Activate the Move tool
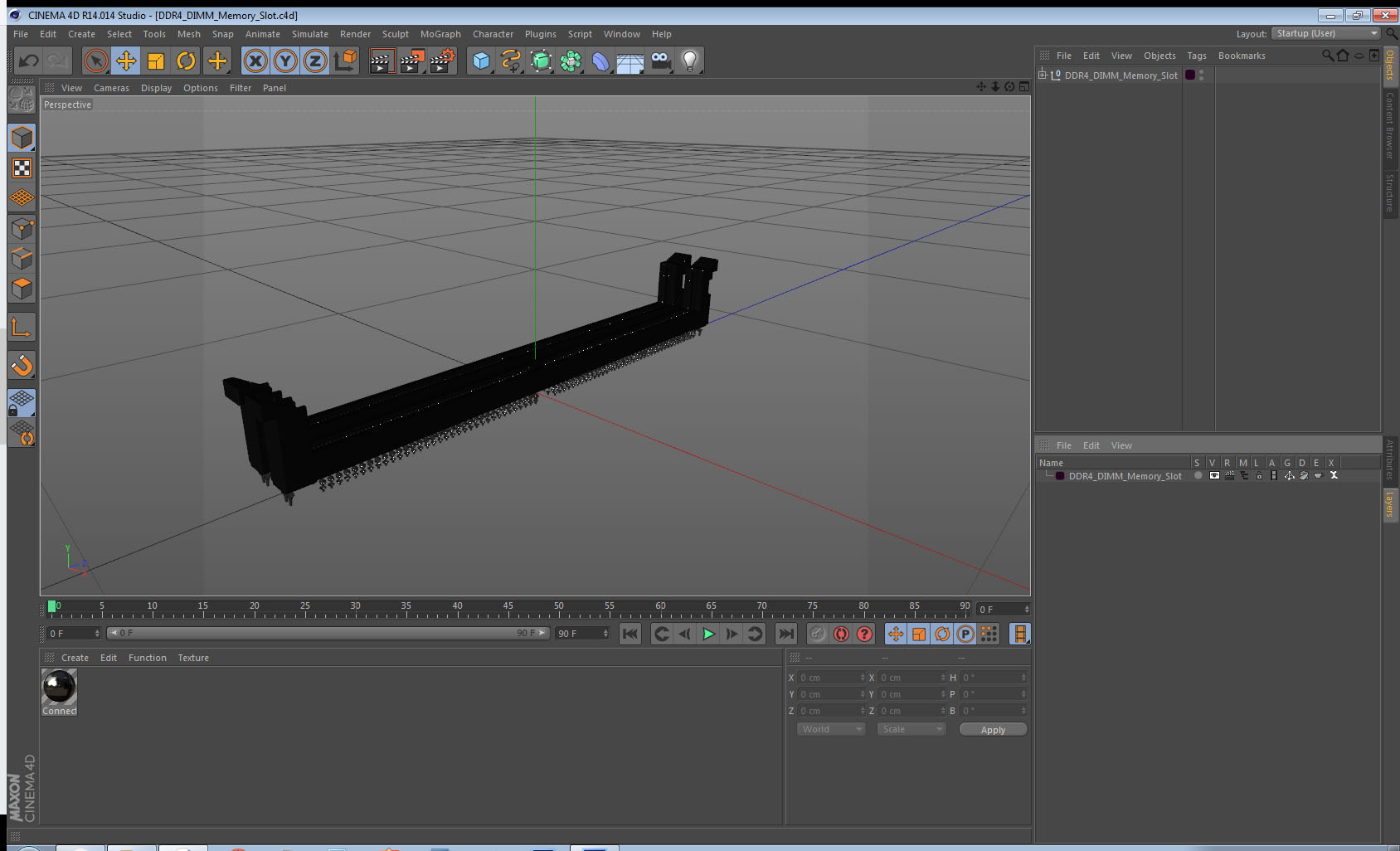 (x=126, y=61)
